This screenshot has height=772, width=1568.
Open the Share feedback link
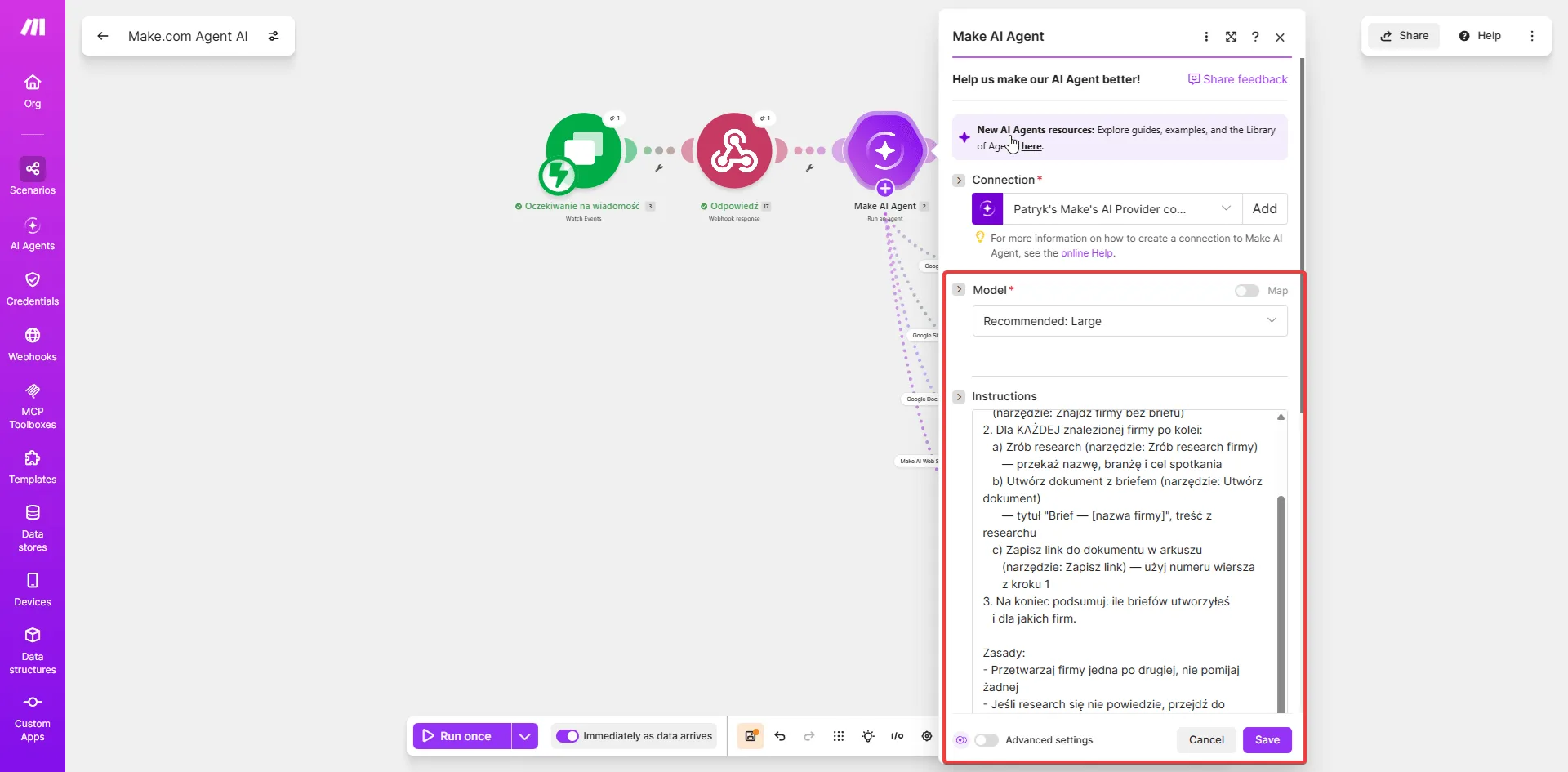[1237, 79]
